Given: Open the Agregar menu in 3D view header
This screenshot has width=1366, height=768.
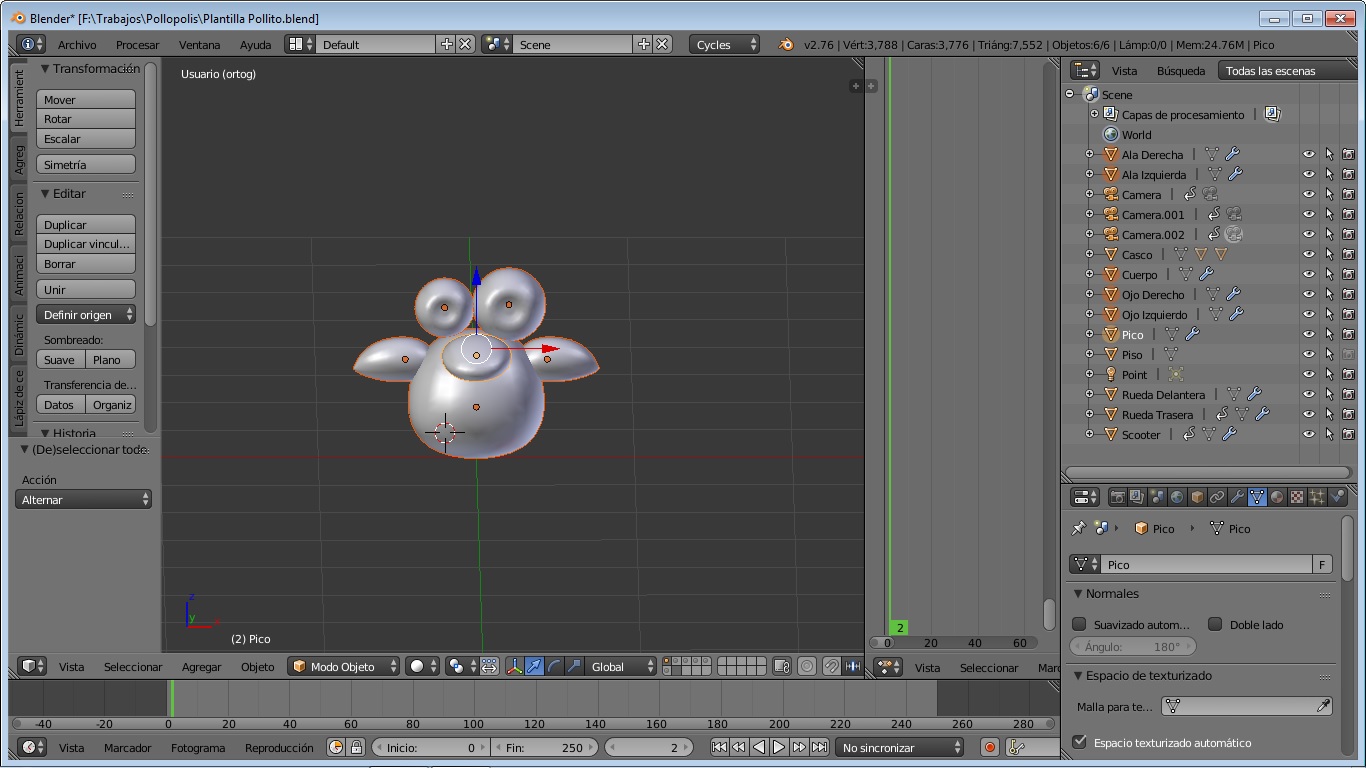Looking at the screenshot, I should 201,667.
